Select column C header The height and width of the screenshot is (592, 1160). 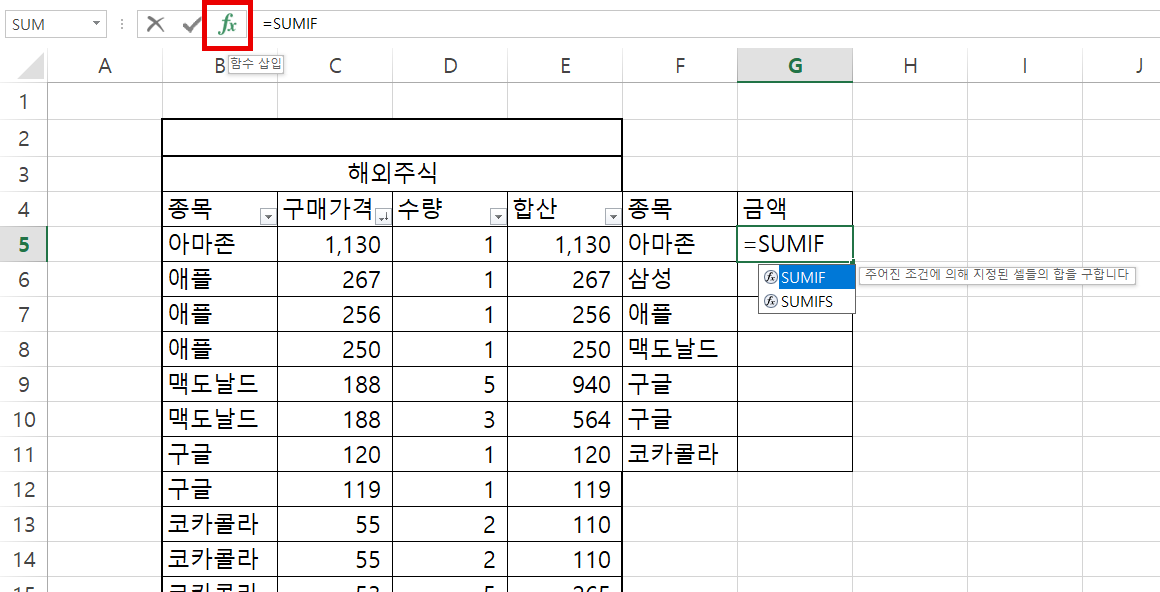335,66
